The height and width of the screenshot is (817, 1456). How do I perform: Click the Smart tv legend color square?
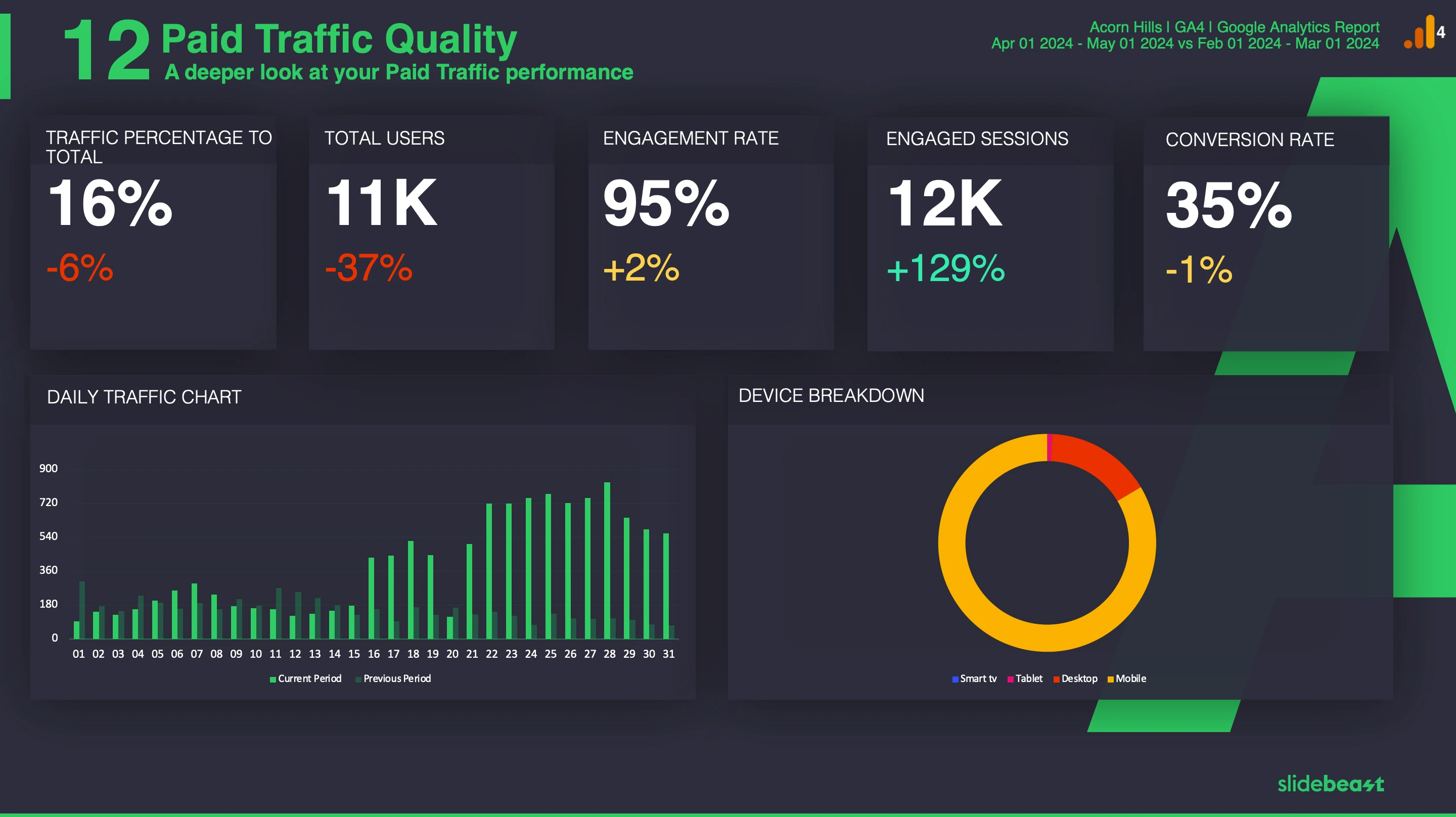point(955,679)
